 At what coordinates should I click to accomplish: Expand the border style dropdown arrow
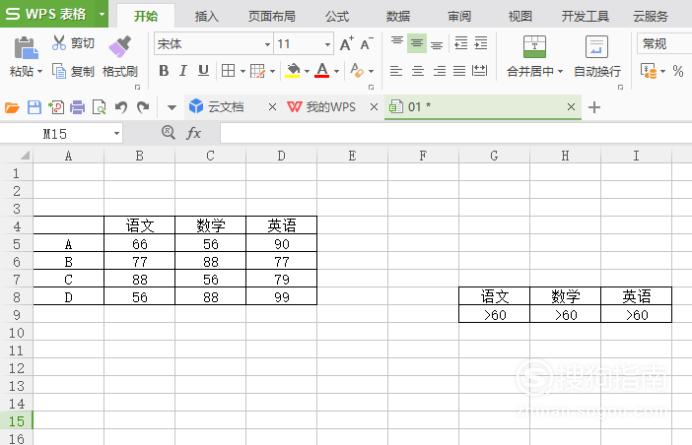tap(242, 71)
